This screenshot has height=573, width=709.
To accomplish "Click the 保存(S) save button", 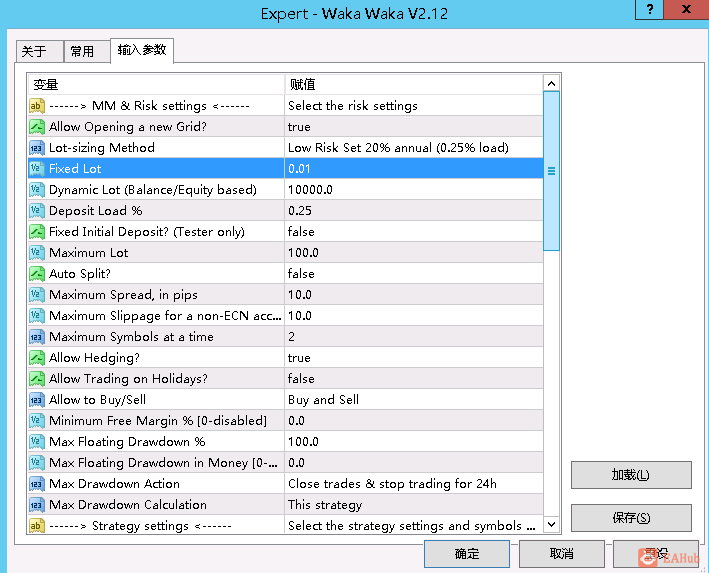I will [631, 518].
